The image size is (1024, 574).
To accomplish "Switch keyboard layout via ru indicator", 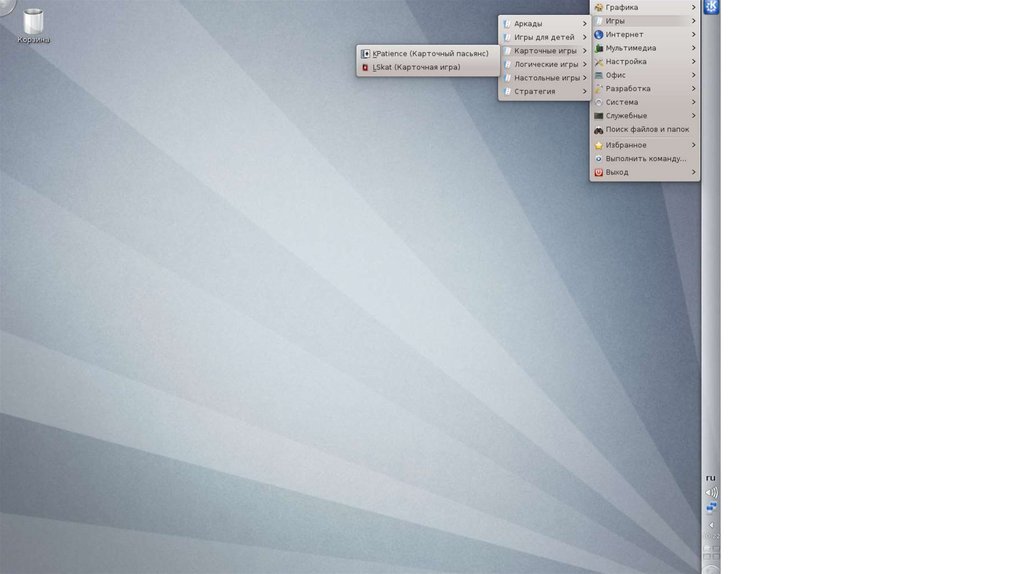I will [711, 477].
